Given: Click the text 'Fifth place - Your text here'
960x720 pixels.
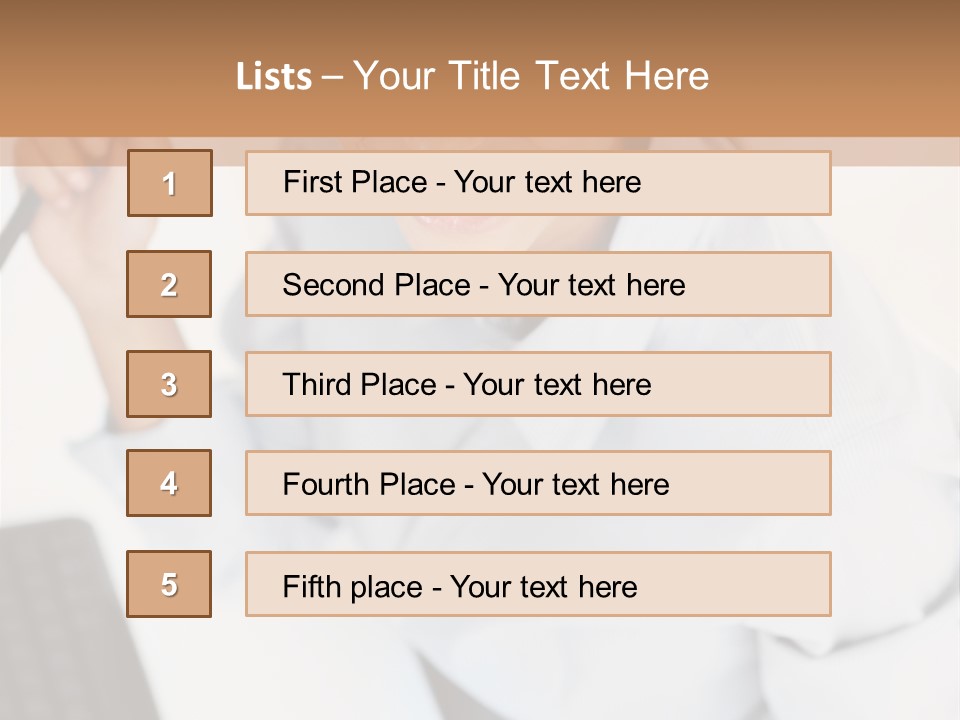Looking at the screenshot, I should (x=460, y=587).
